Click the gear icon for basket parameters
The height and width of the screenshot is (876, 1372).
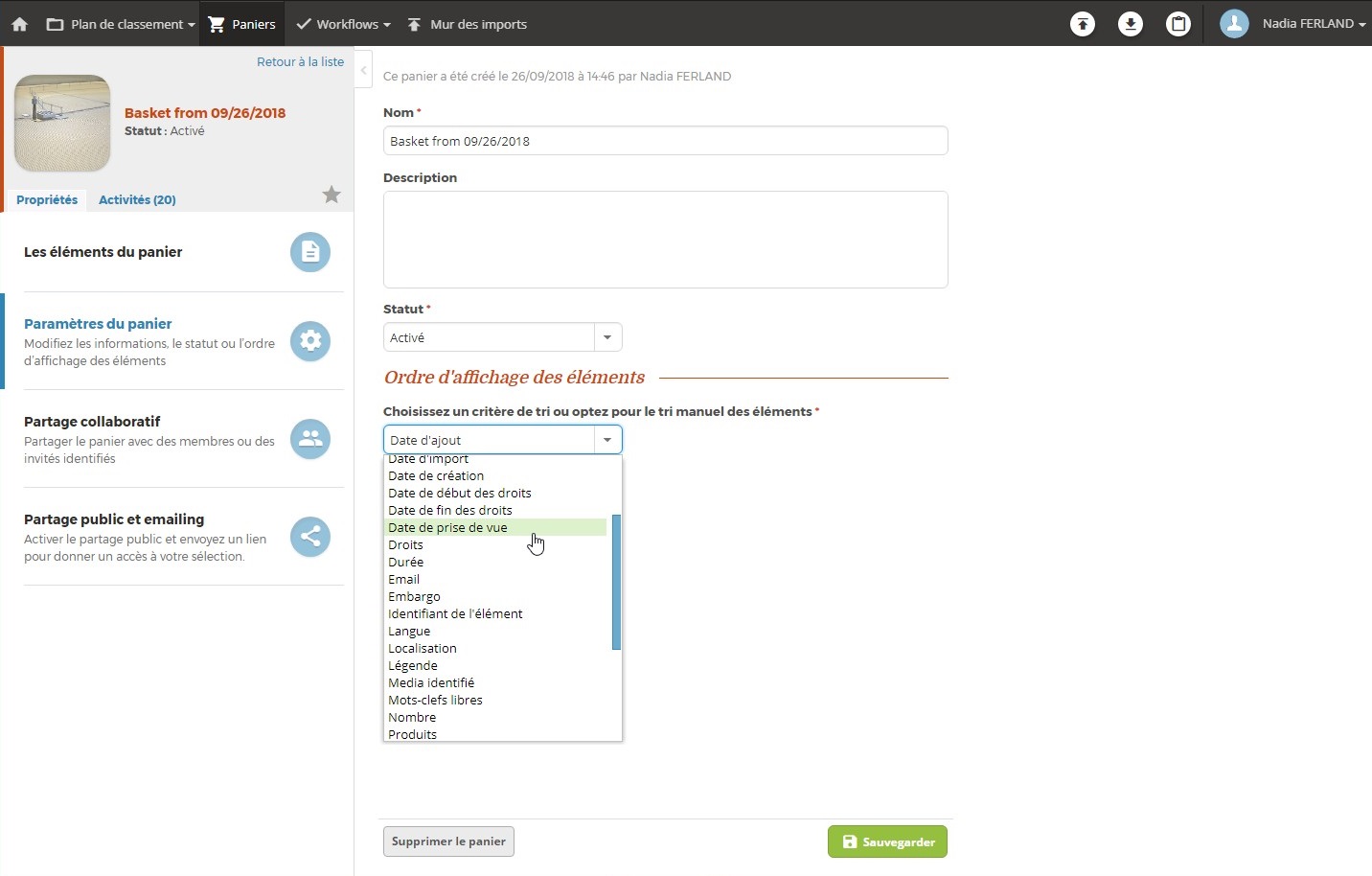(310, 341)
